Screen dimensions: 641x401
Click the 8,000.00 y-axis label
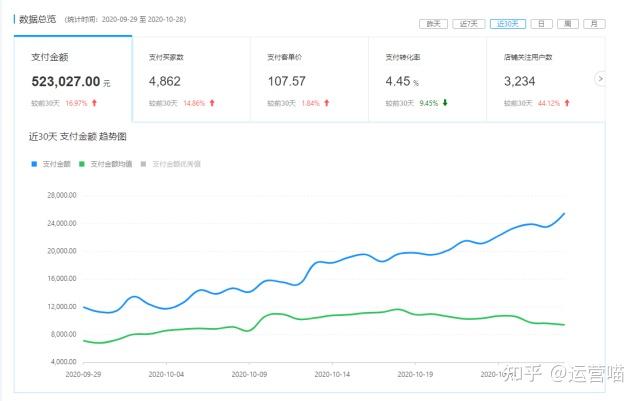click(x=63, y=334)
